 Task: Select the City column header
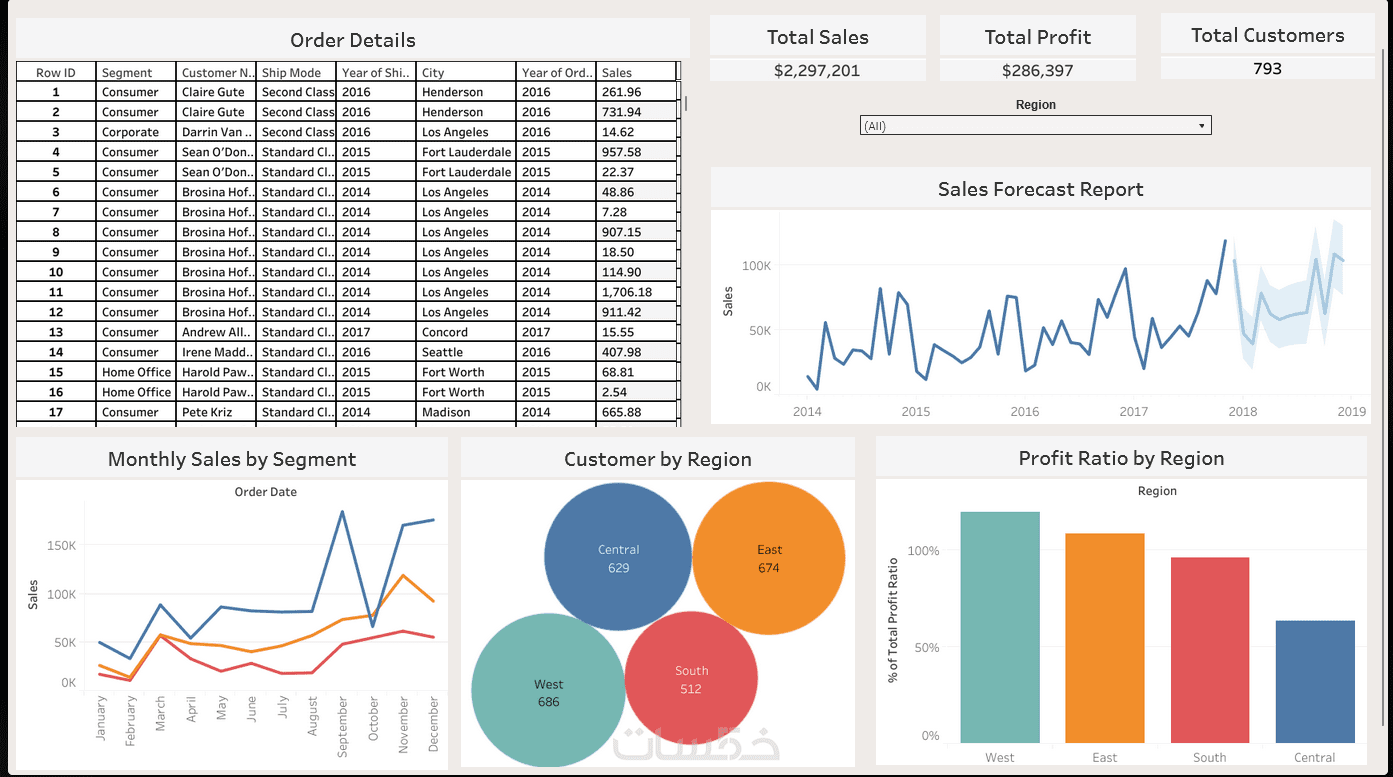467,72
